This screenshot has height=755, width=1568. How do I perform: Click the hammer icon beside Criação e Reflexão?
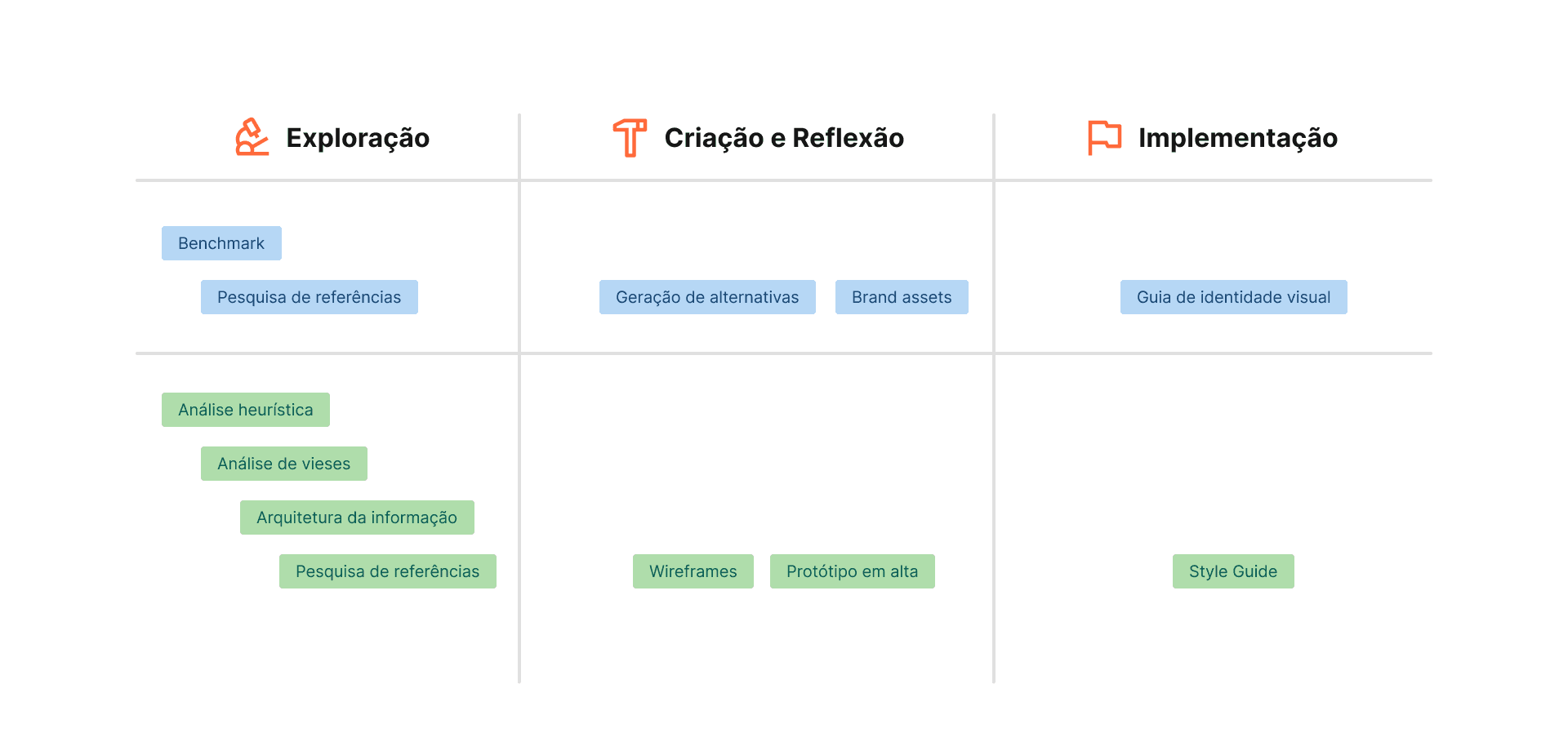630,137
